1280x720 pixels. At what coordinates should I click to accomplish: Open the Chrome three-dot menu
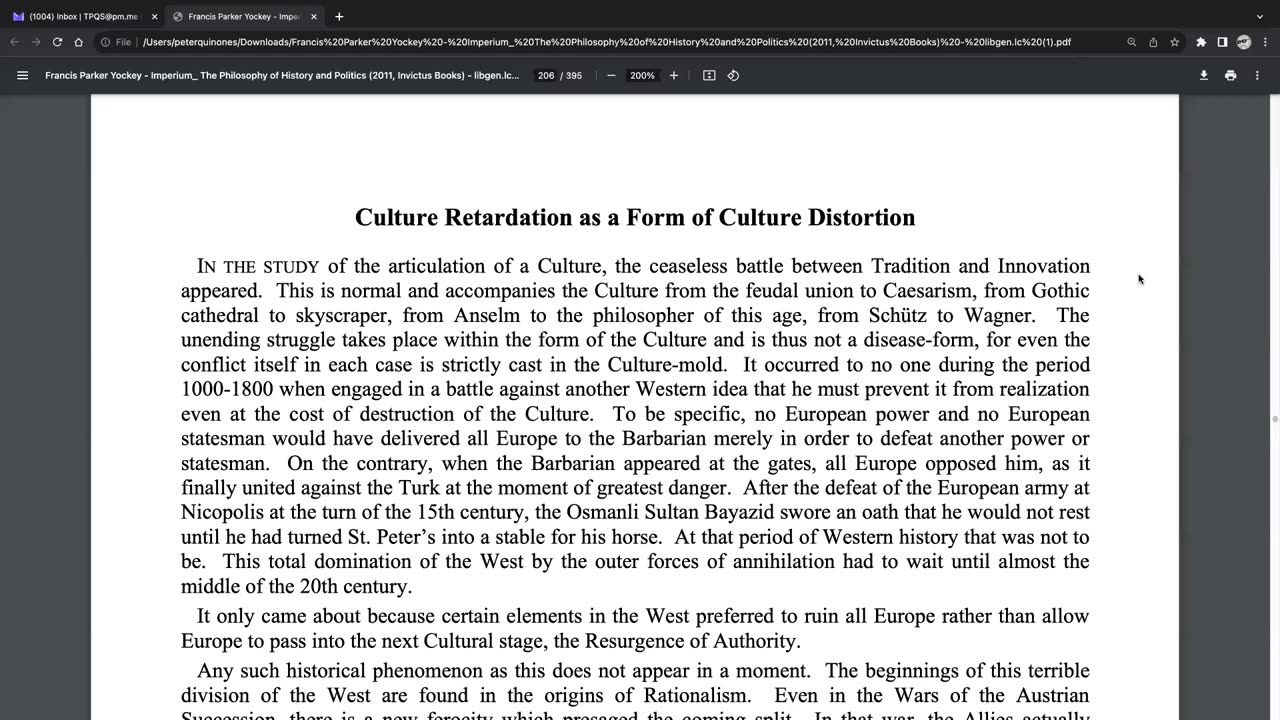coord(1265,42)
